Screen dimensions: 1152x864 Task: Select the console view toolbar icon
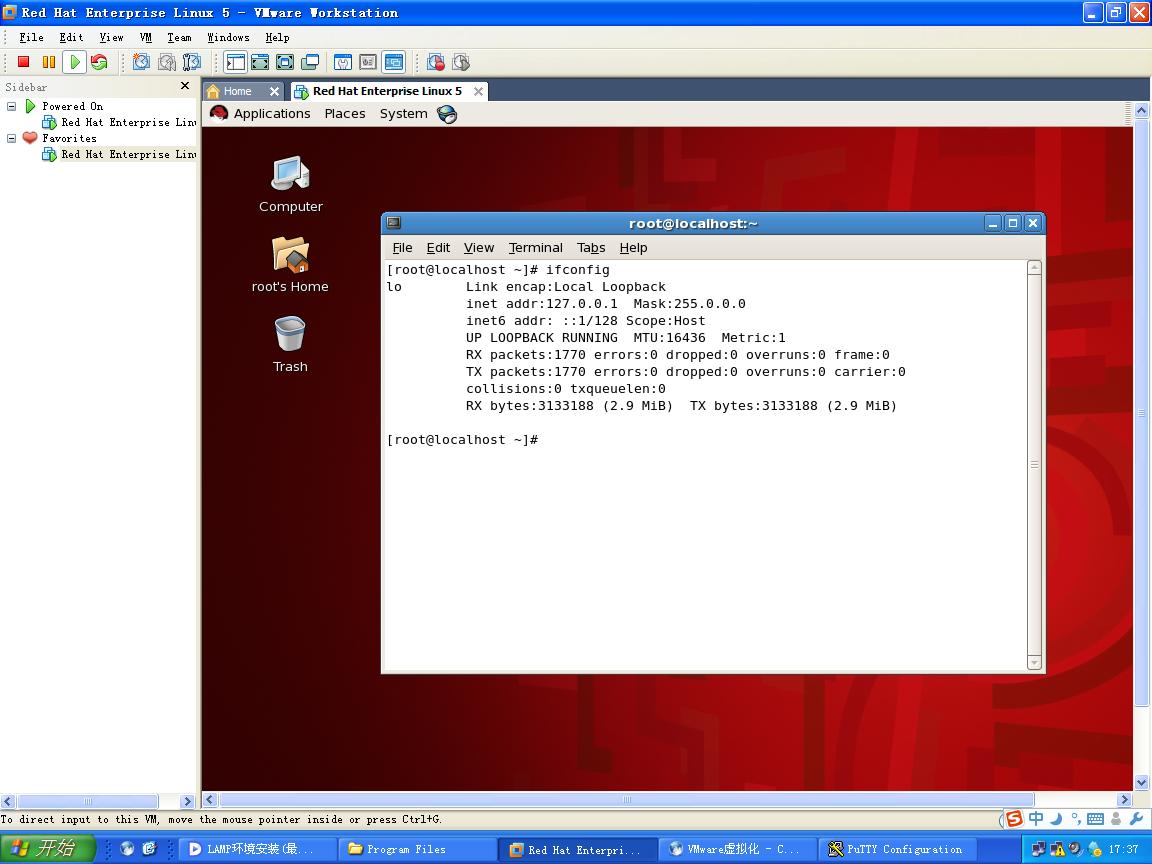(394, 62)
